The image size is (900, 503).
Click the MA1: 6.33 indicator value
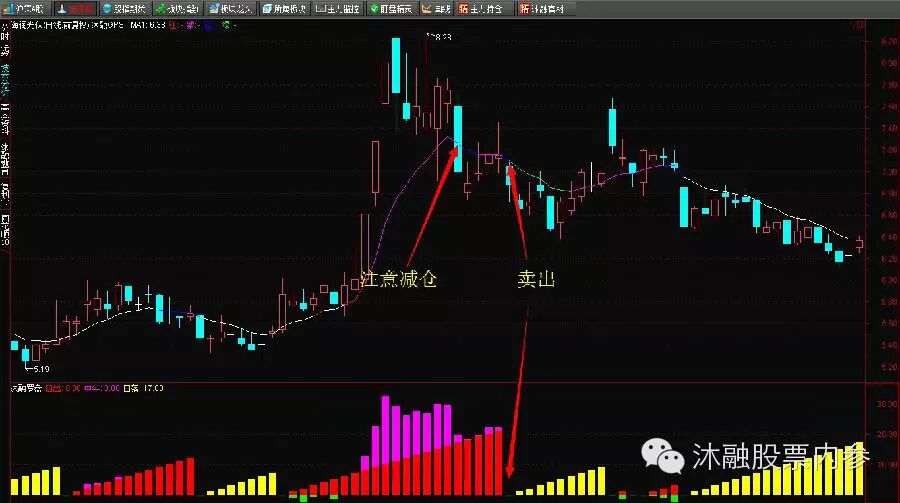(x=148, y=25)
